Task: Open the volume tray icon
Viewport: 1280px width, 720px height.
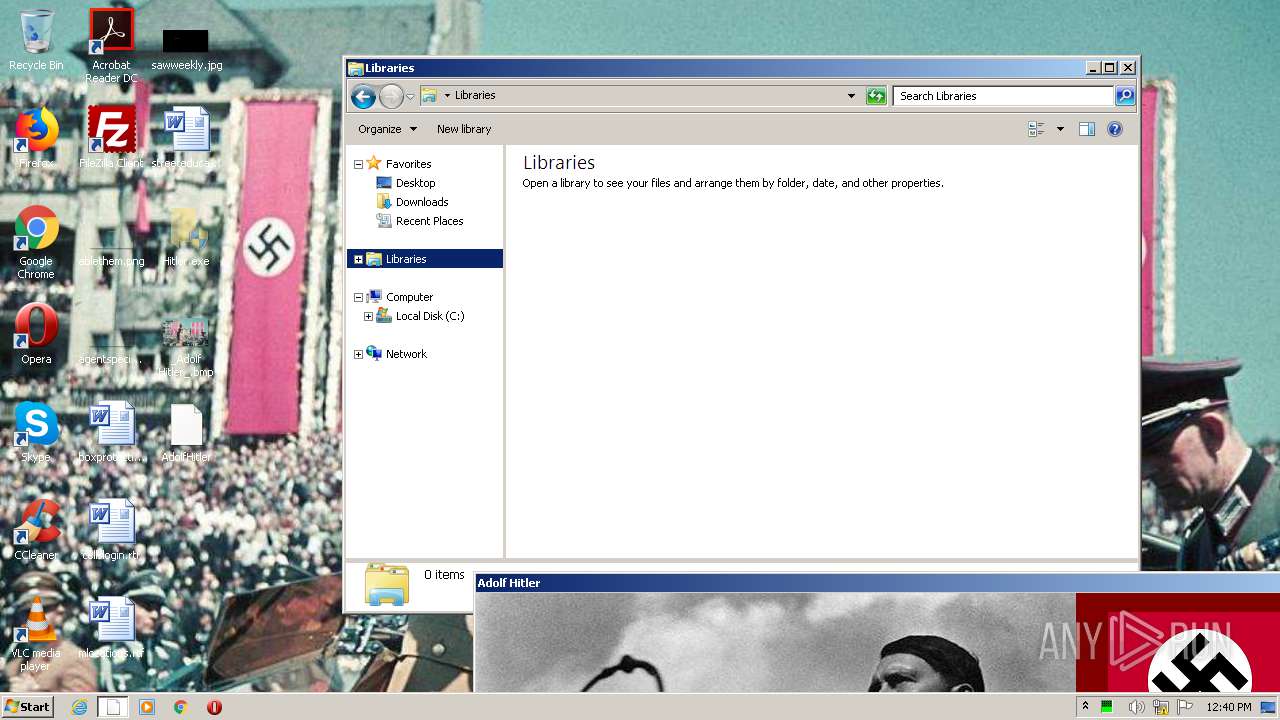Action: (x=1136, y=707)
